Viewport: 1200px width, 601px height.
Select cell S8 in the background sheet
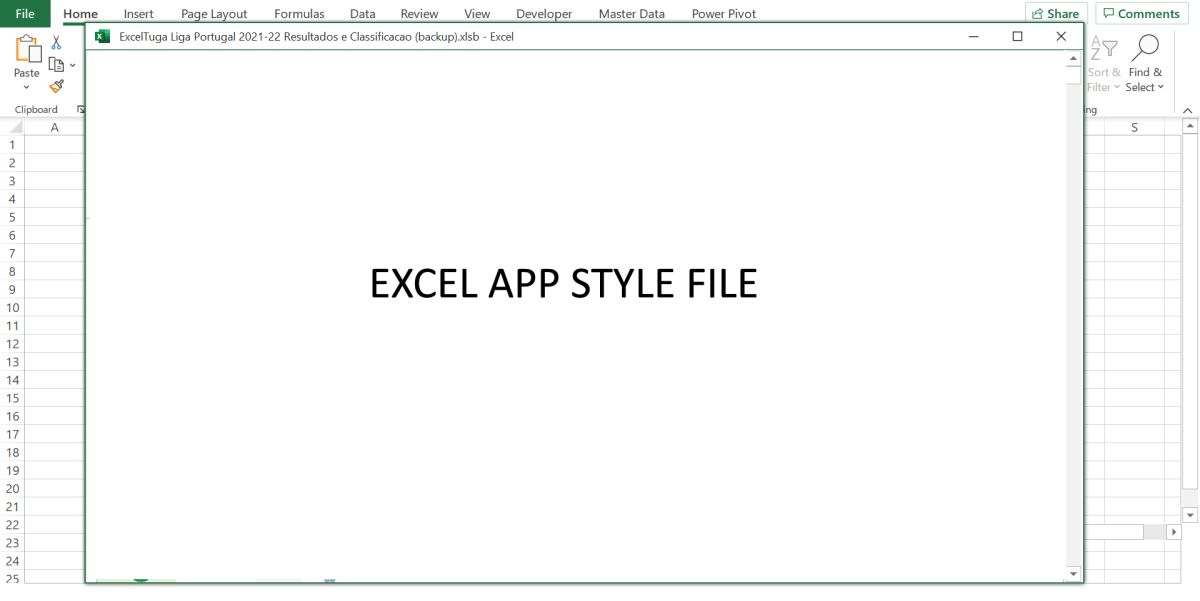1134,271
